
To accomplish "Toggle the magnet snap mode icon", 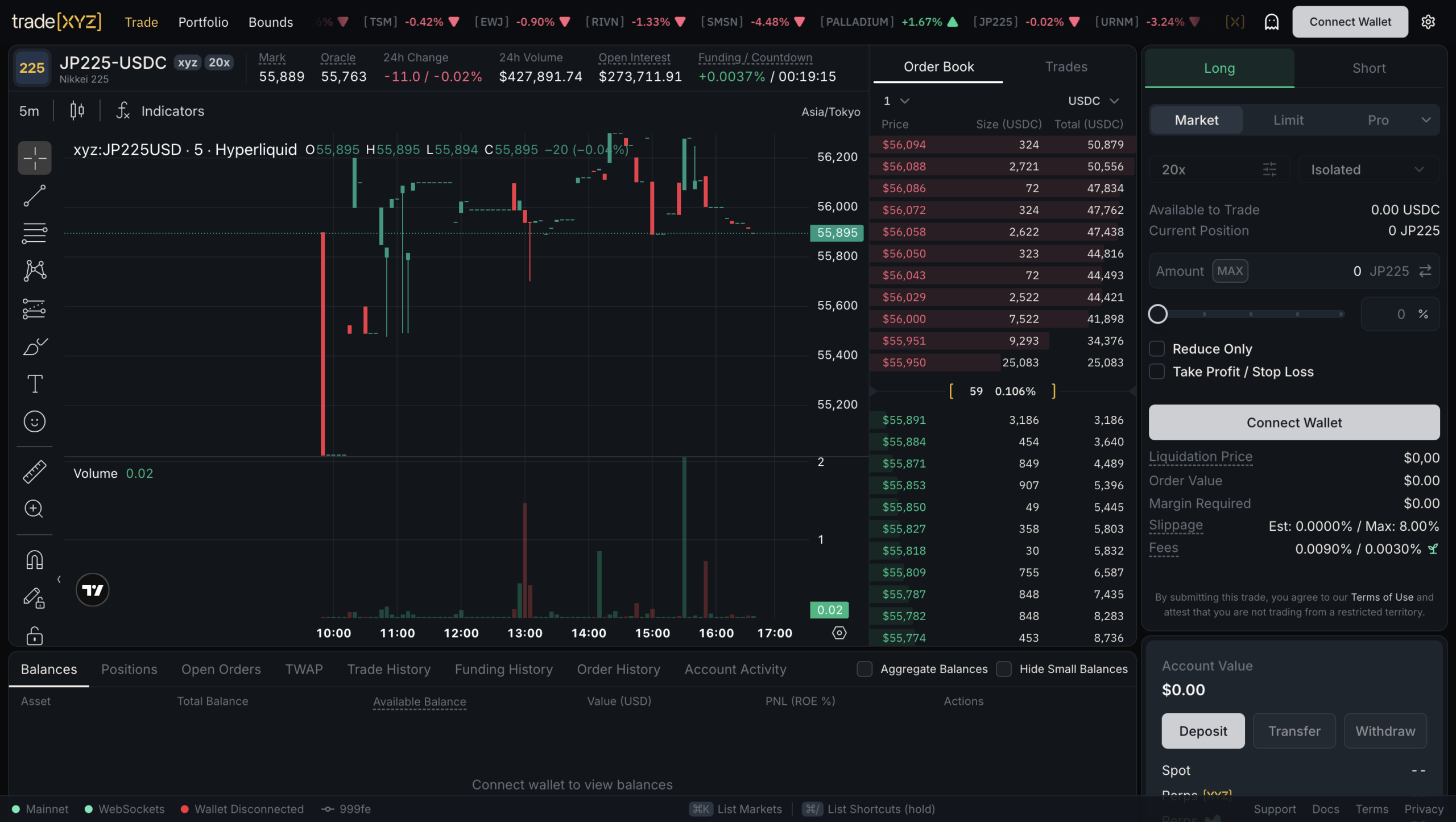I will [x=35, y=560].
